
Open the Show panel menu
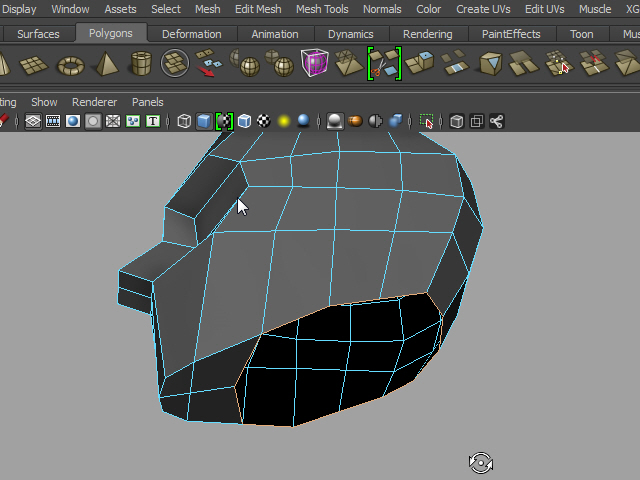click(44, 102)
